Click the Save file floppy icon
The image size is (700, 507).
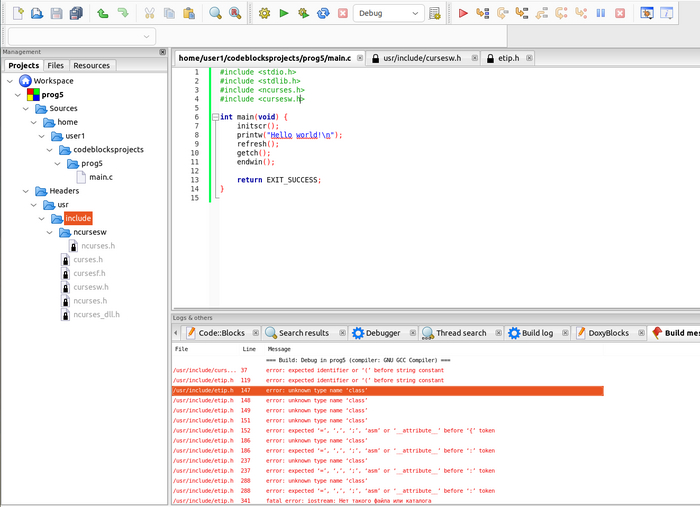(x=57, y=14)
